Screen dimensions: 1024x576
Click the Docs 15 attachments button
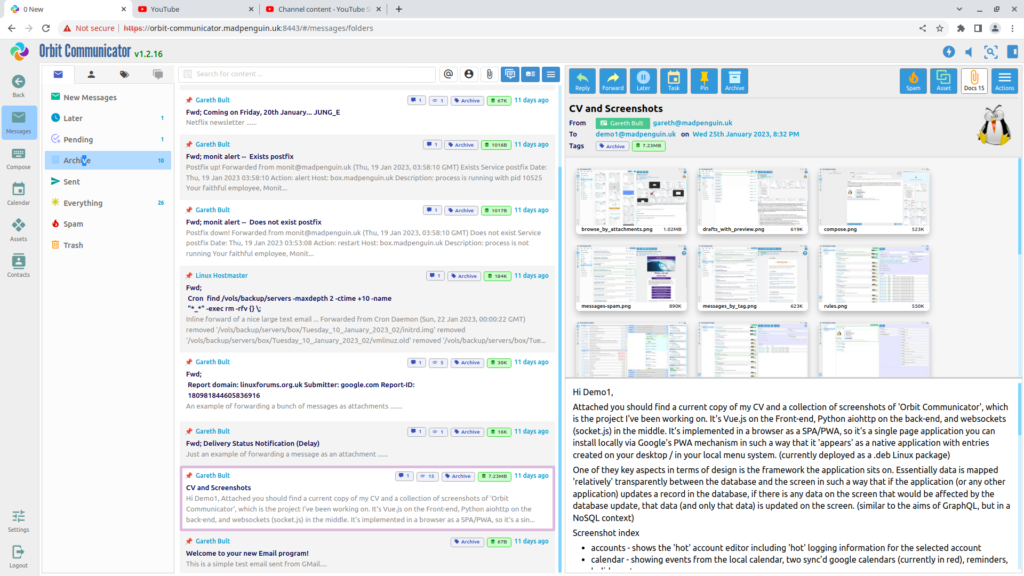974,80
